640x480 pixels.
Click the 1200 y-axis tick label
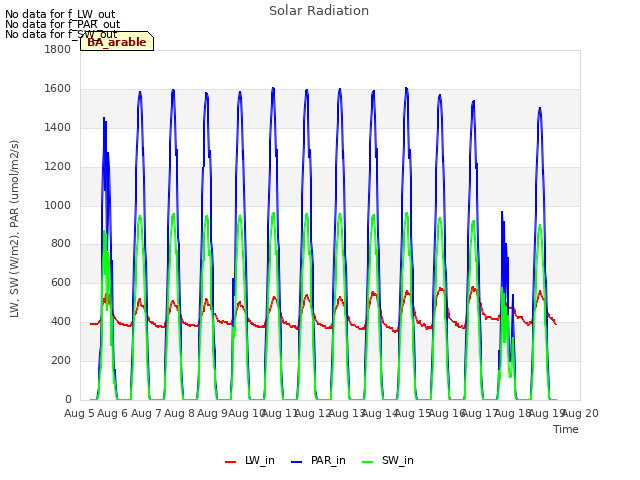click(x=58, y=167)
